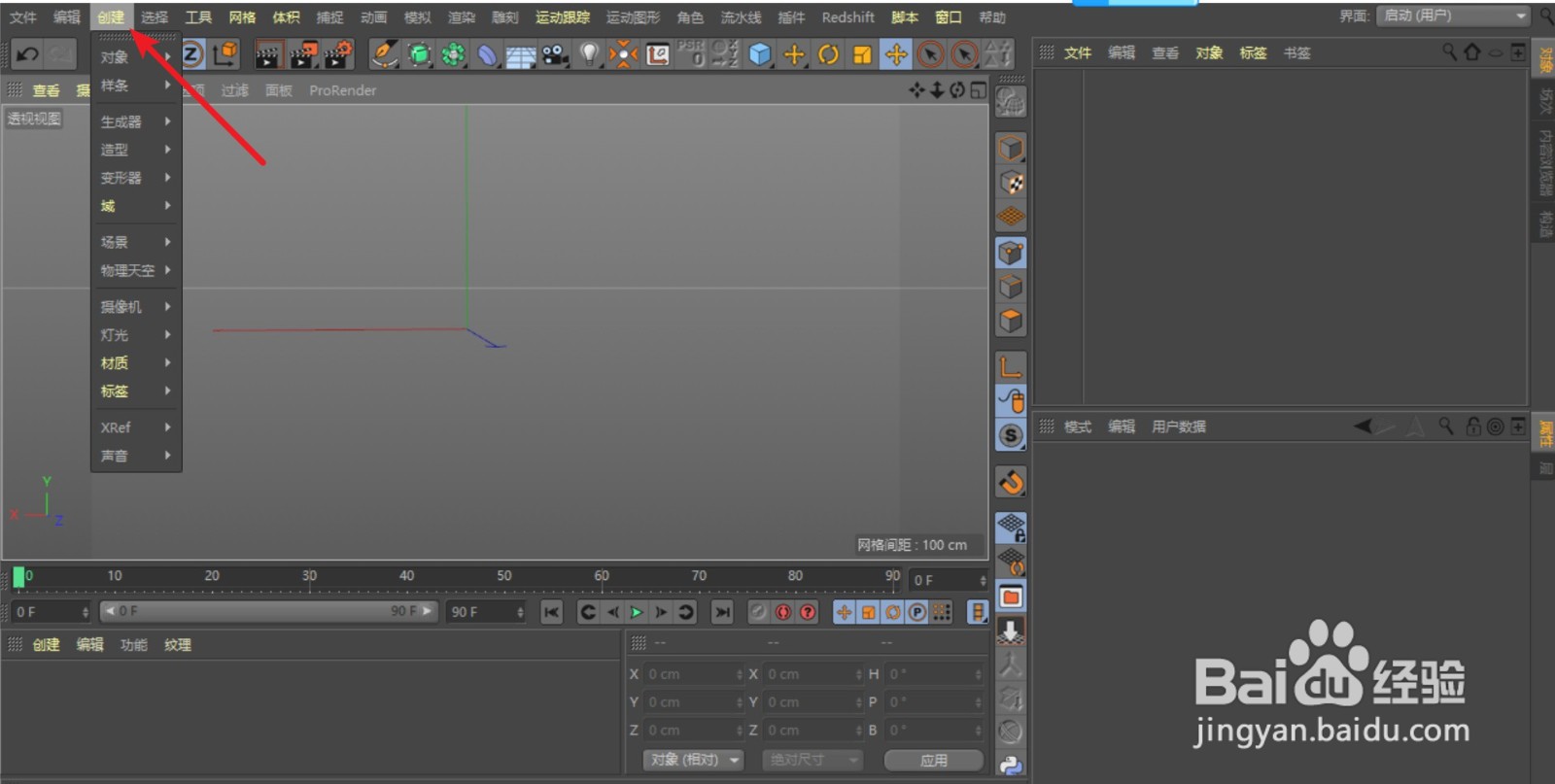Add a Camera using camera icon
1555x784 pixels.
click(555, 54)
